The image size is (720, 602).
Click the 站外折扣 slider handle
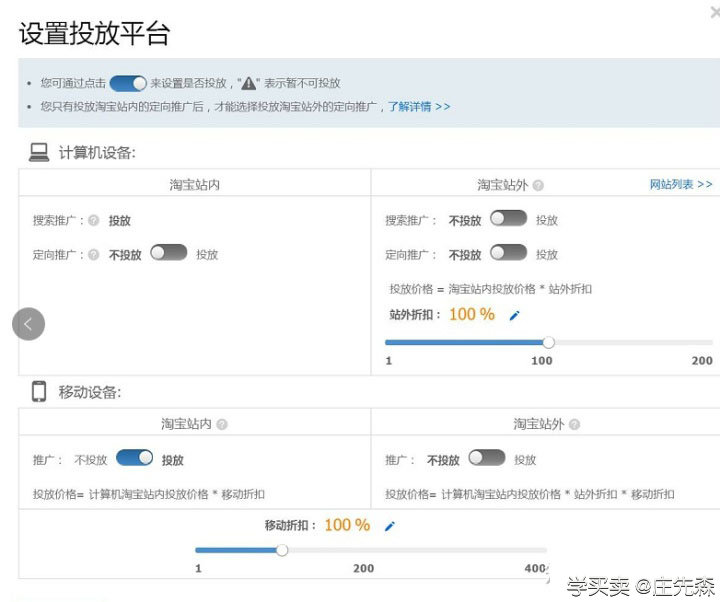[x=549, y=342]
